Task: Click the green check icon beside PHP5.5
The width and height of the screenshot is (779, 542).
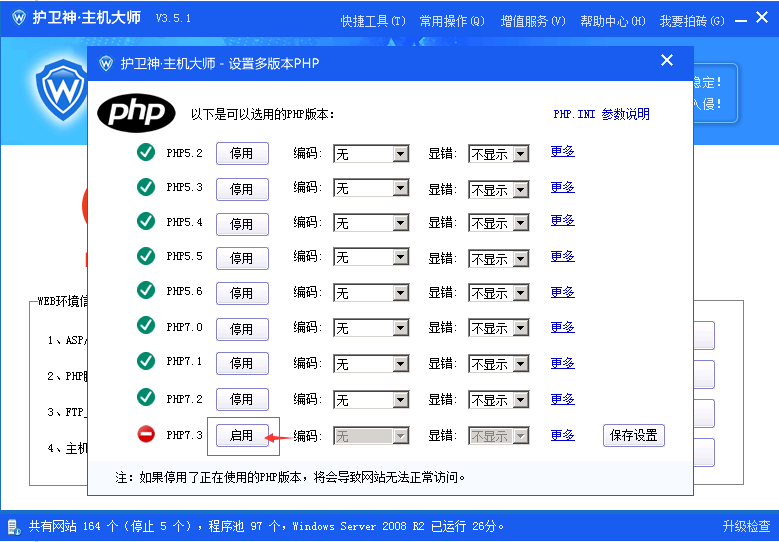Action: pos(146,256)
